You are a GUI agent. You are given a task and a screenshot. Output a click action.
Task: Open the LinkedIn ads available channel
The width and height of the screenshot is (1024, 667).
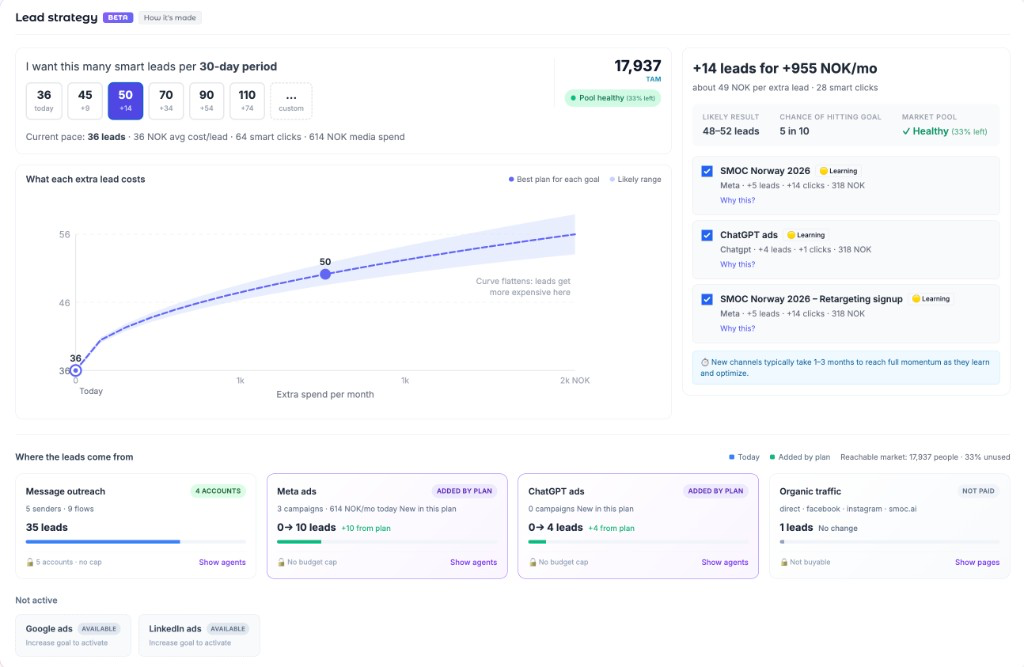[x=199, y=635]
